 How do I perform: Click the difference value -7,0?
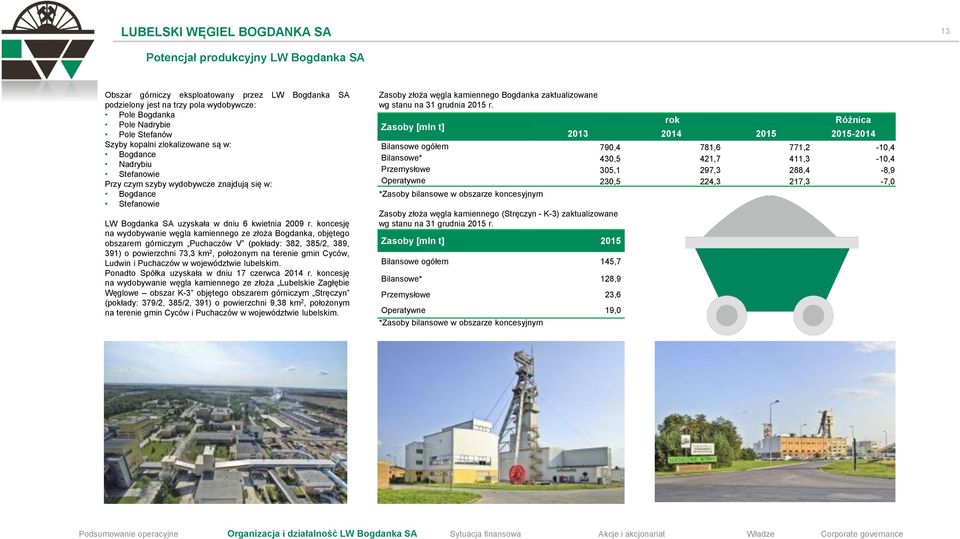888,181
